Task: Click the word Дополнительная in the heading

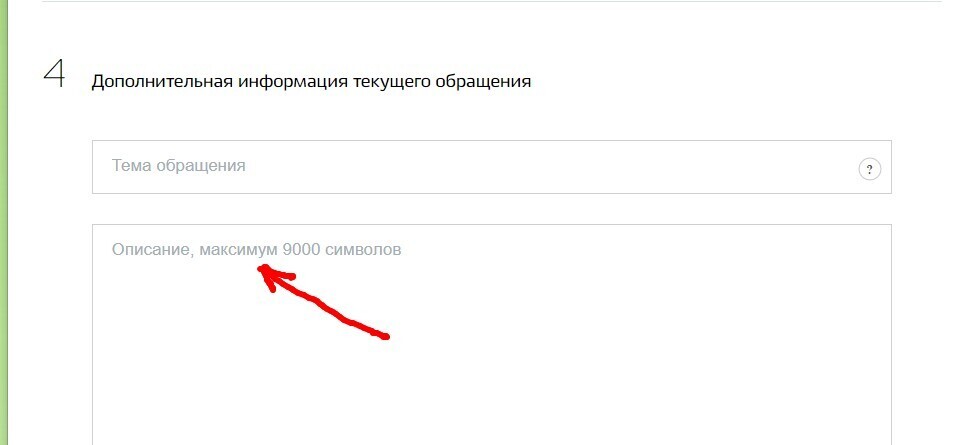Action: coord(161,81)
